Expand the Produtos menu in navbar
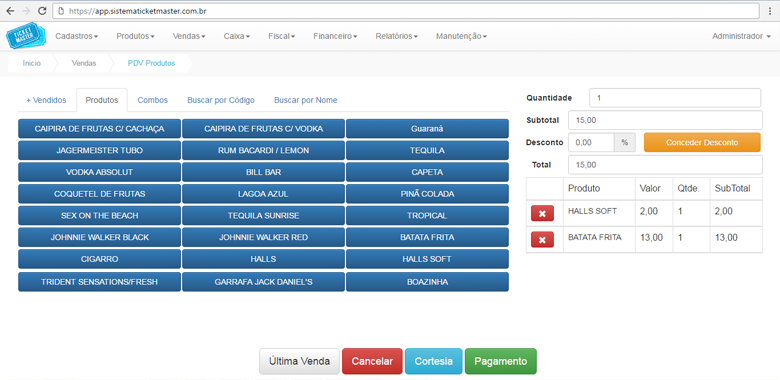The image size is (780, 380). pos(135,36)
